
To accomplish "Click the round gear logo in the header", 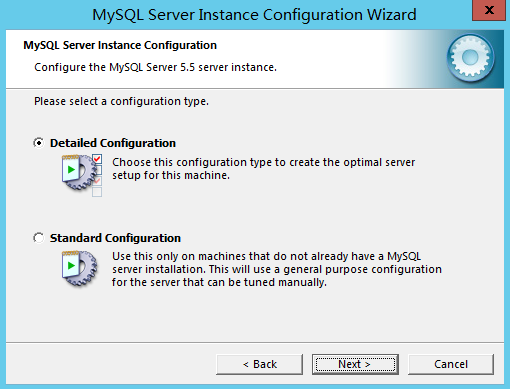I will [470, 58].
